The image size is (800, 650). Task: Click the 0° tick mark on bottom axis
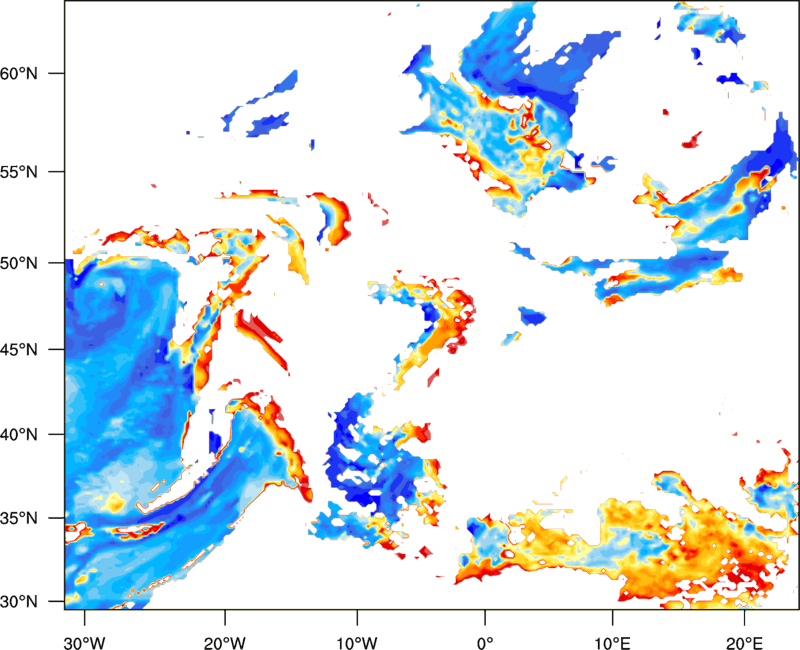485,615
